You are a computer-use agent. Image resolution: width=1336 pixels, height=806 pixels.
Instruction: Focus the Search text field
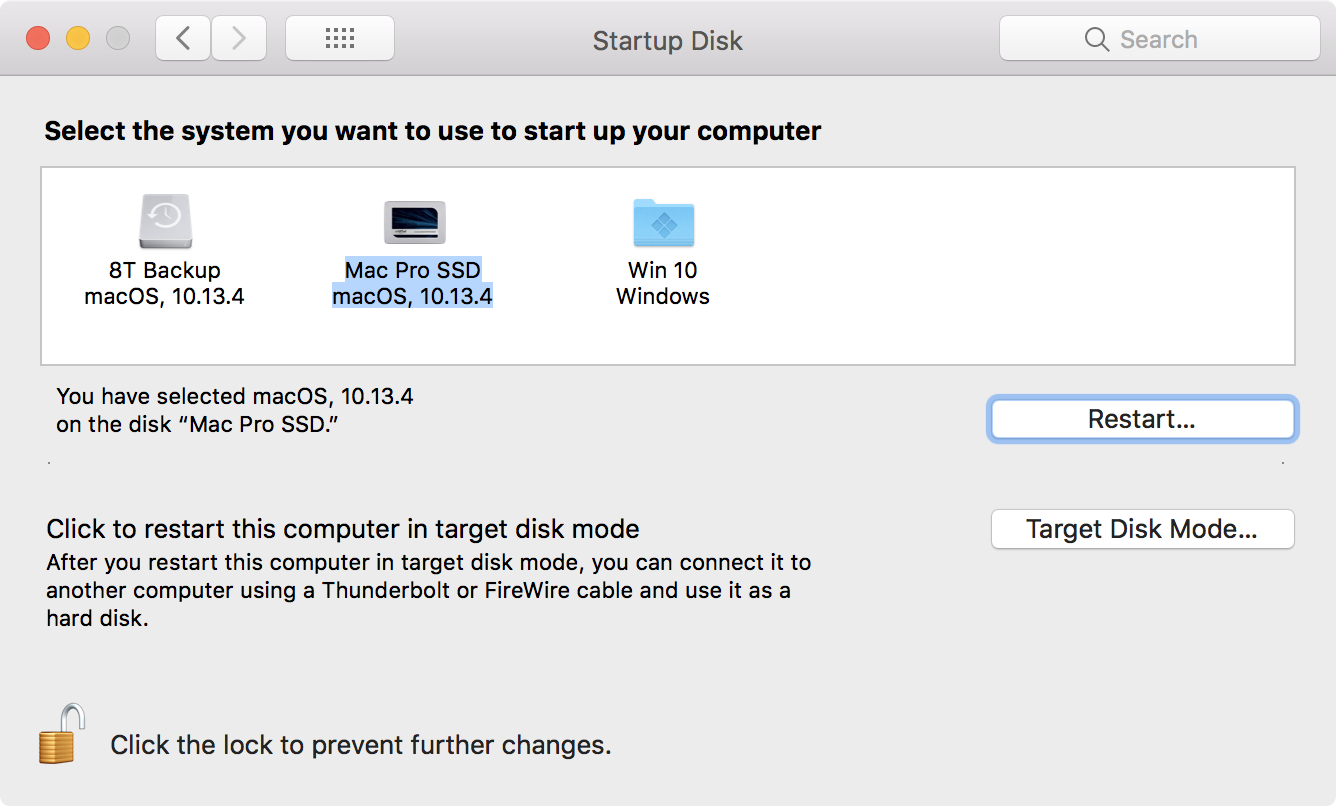pyautogui.click(x=1160, y=39)
